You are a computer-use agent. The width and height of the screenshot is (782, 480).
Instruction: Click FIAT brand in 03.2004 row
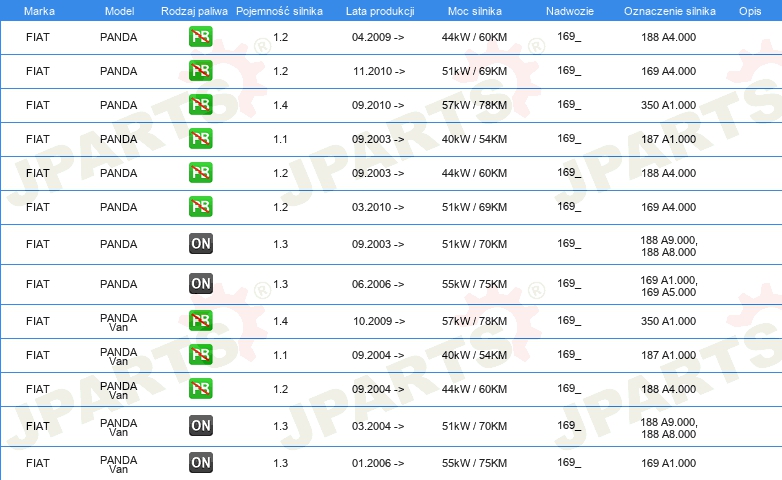click(x=38, y=426)
